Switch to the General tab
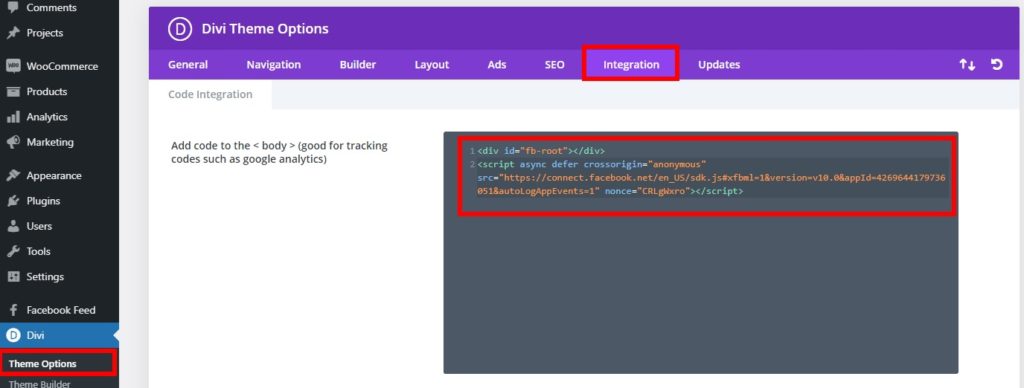This screenshot has width=1024, height=388. (x=188, y=65)
